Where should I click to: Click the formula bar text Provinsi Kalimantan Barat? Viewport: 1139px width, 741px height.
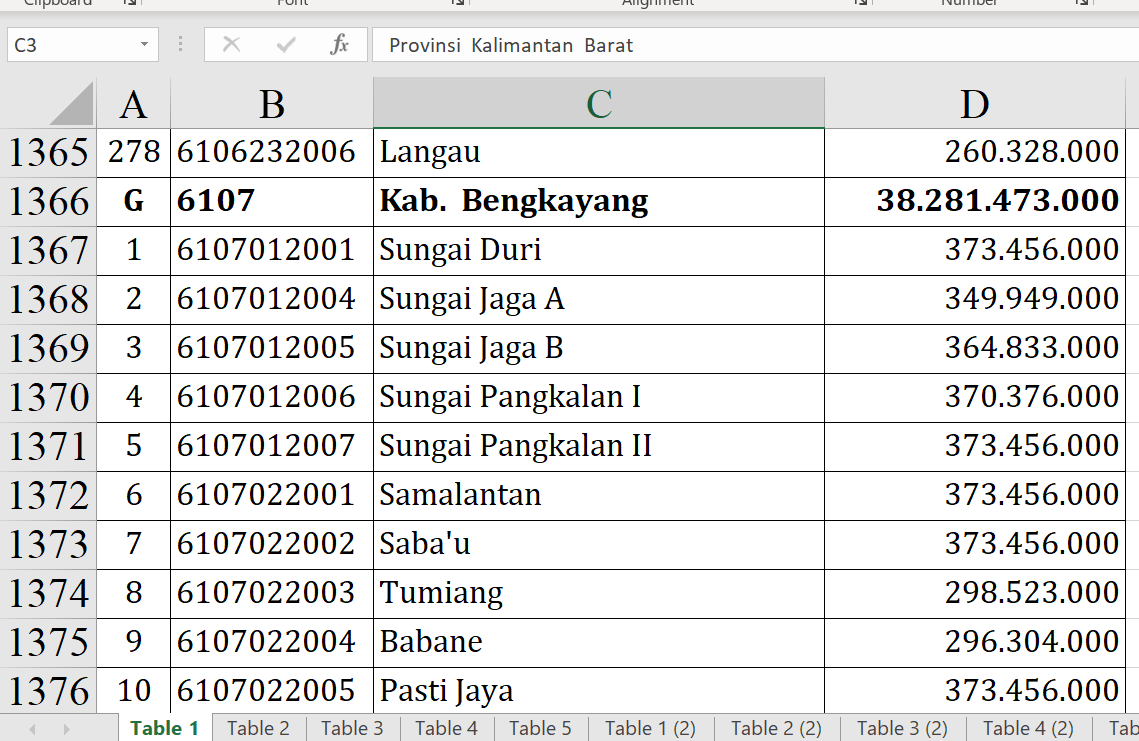pyautogui.click(x=511, y=45)
